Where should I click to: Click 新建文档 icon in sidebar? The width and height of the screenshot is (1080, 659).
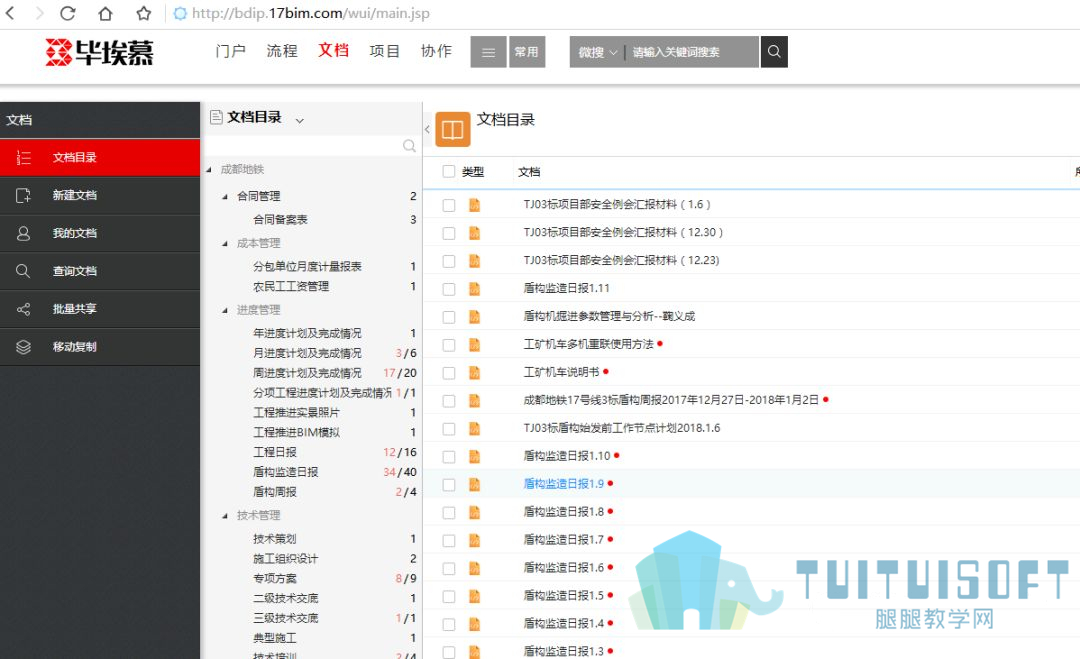click(23, 196)
